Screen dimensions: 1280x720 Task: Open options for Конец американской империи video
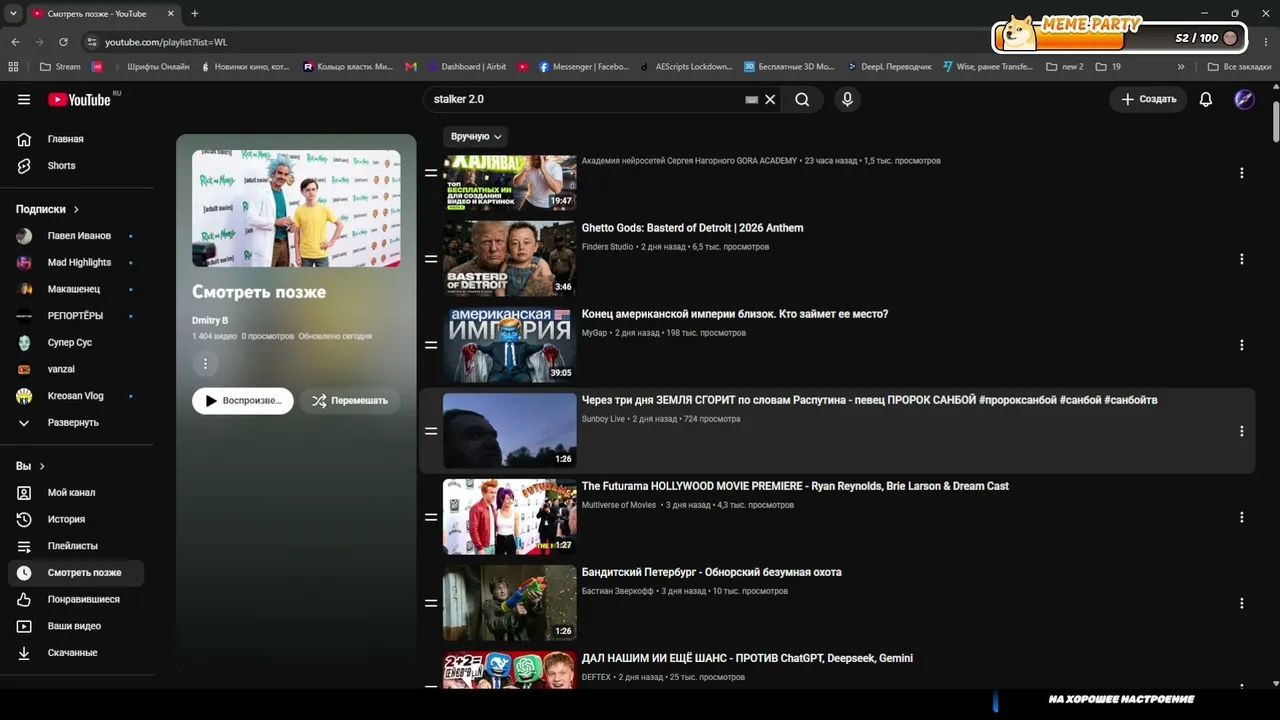tap(1242, 345)
